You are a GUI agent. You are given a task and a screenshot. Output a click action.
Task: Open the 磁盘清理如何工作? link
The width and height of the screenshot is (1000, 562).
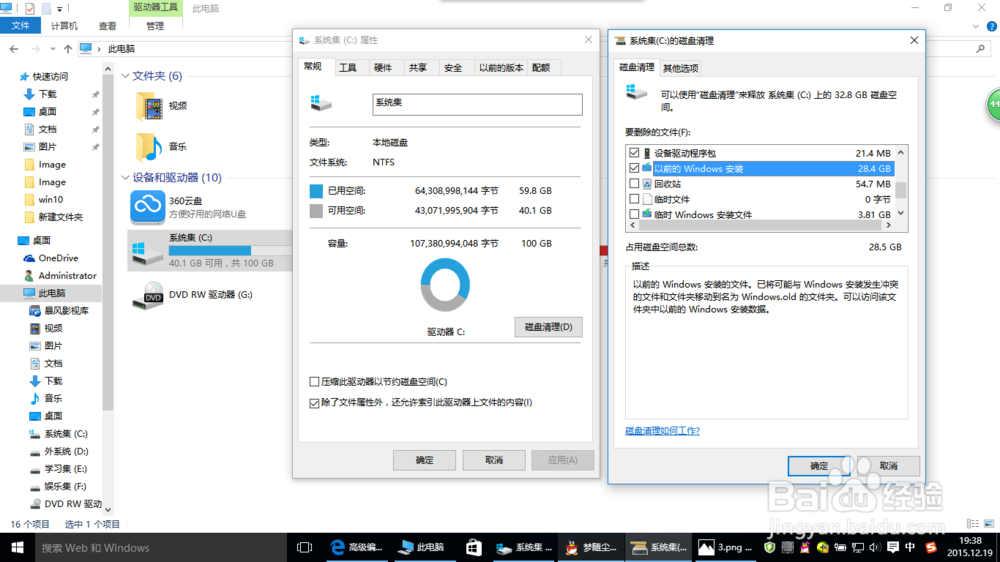[x=663, y=431]
